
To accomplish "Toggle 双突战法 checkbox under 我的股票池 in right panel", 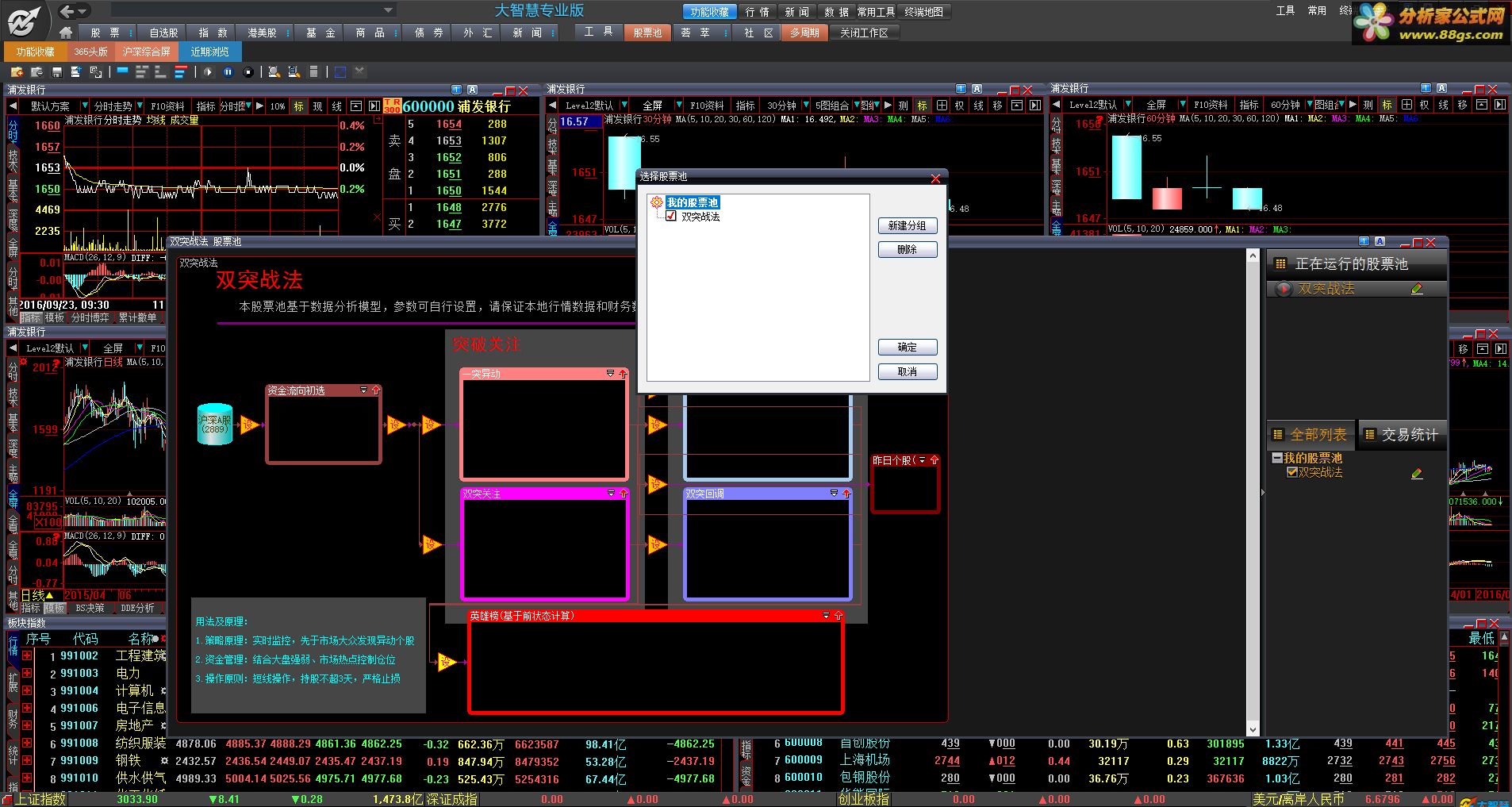I will pyautogui.click(x=1292, y=472).
